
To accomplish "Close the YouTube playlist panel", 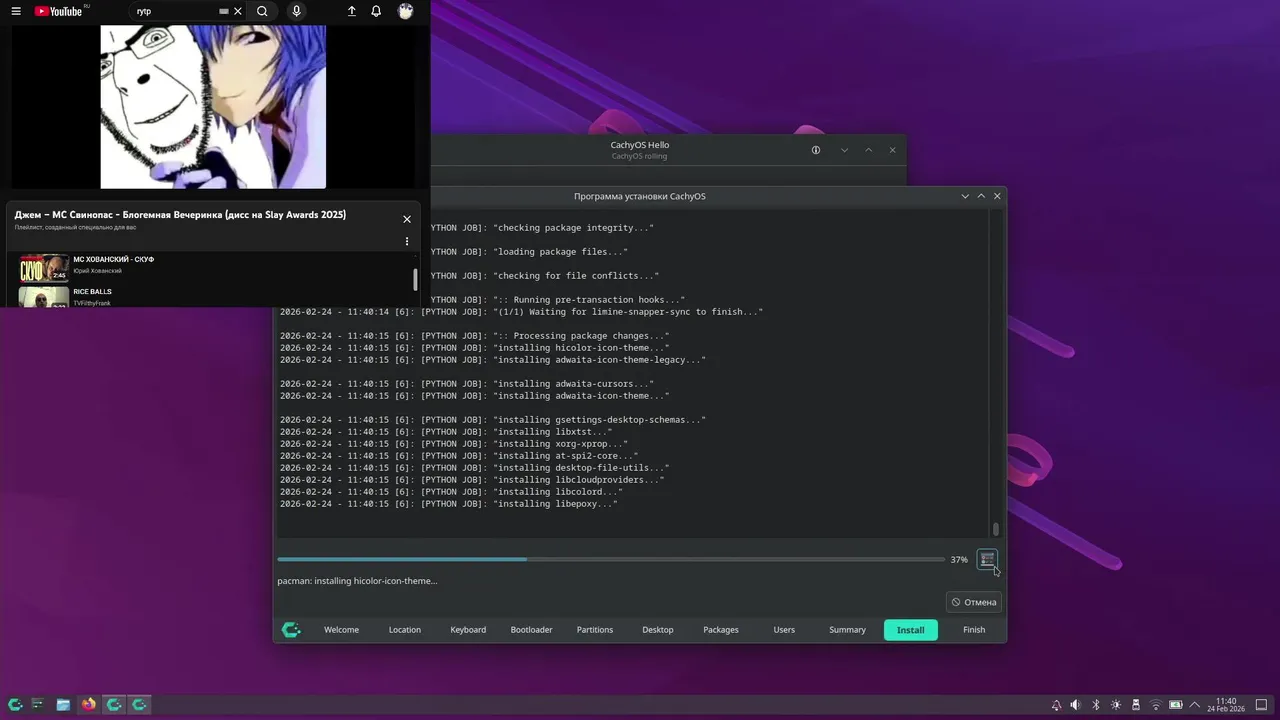I will (x=407, y=219).
